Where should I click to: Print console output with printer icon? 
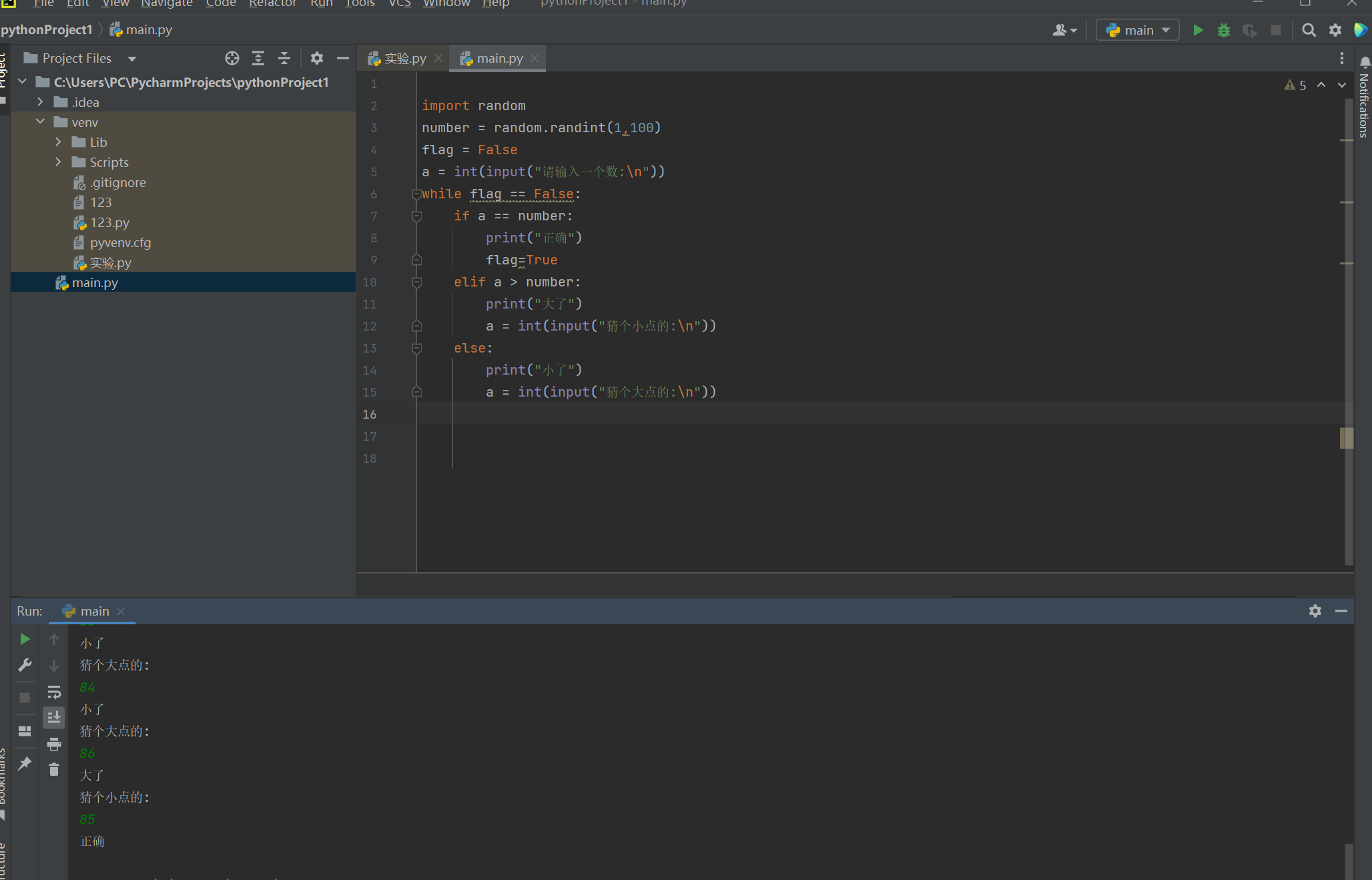point(54,744)
